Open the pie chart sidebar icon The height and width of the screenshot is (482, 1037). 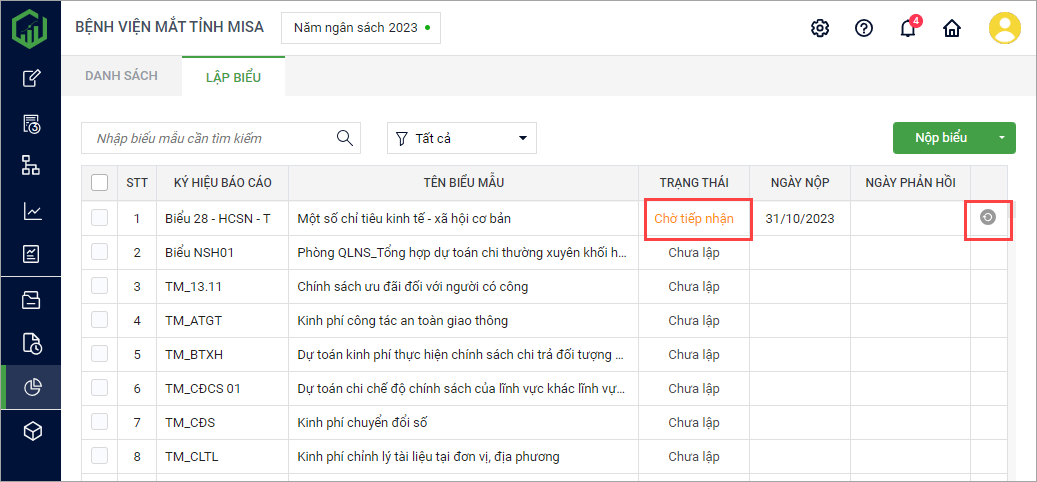[32, 387]
